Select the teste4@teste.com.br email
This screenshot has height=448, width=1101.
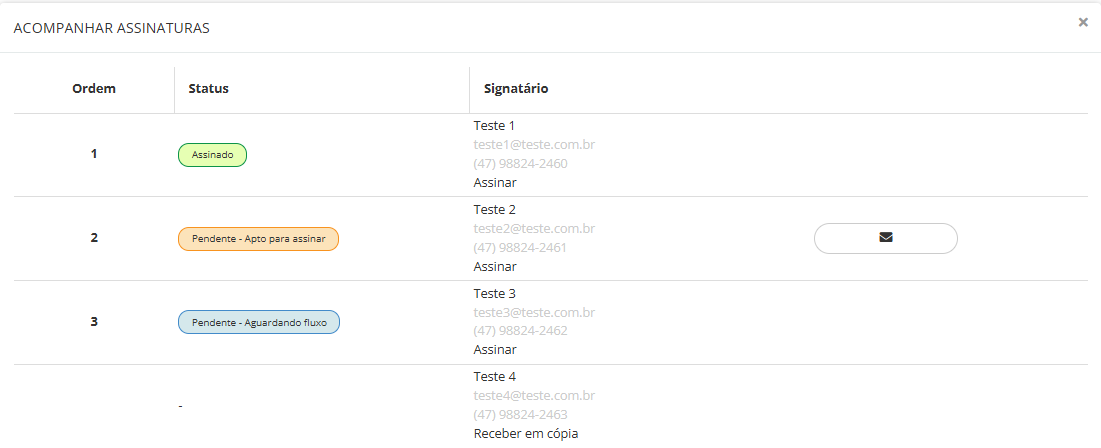pyautogui.click(x=534, y=396)
